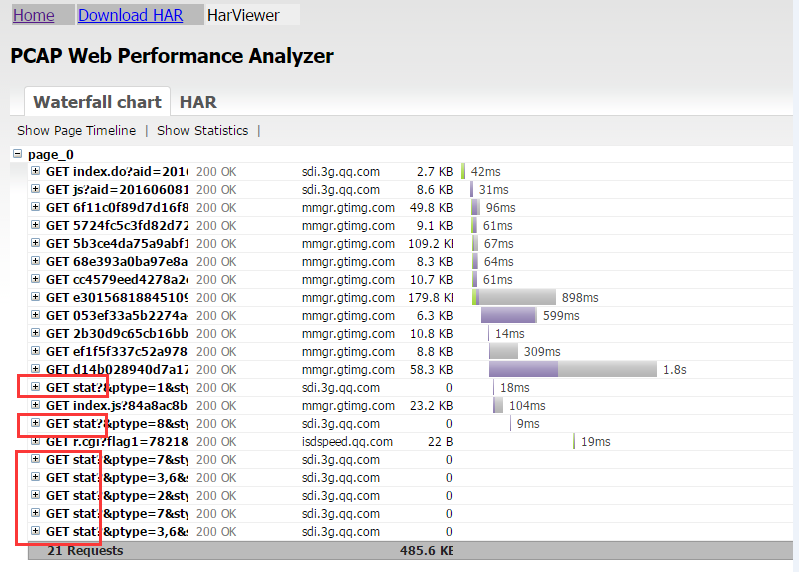The width and height of the screenshot is (799, 572).
Task: Click Show Page Timeline
Action: (x=76, y=130)
